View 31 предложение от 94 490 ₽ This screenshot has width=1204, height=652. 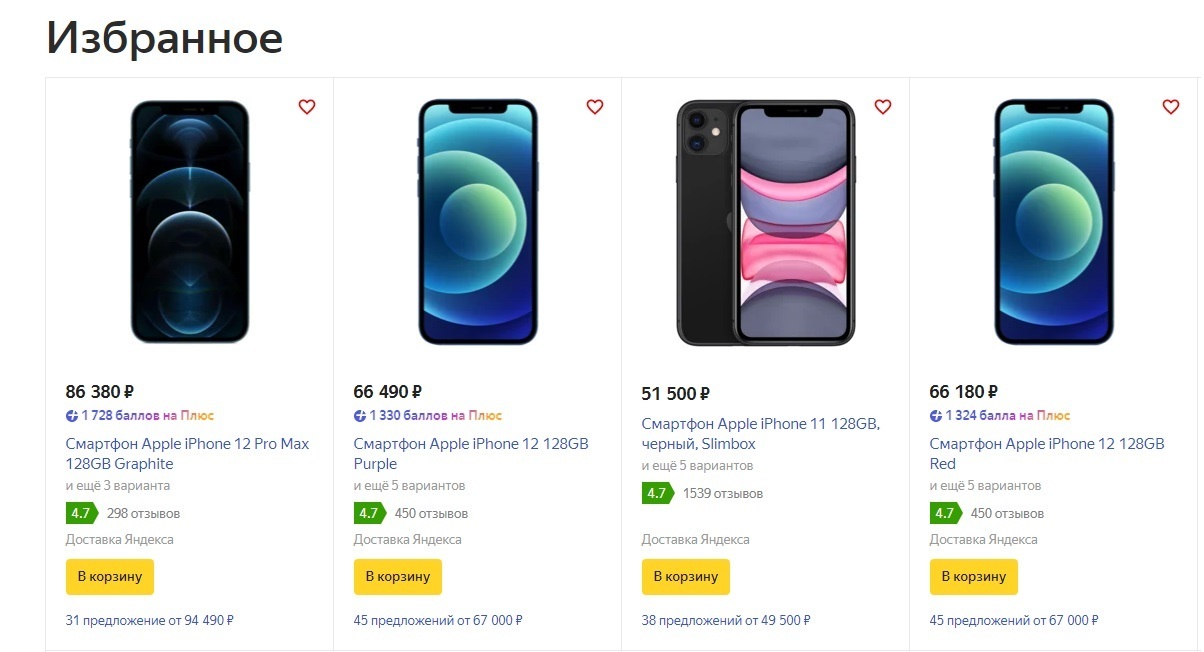point(149,621)
